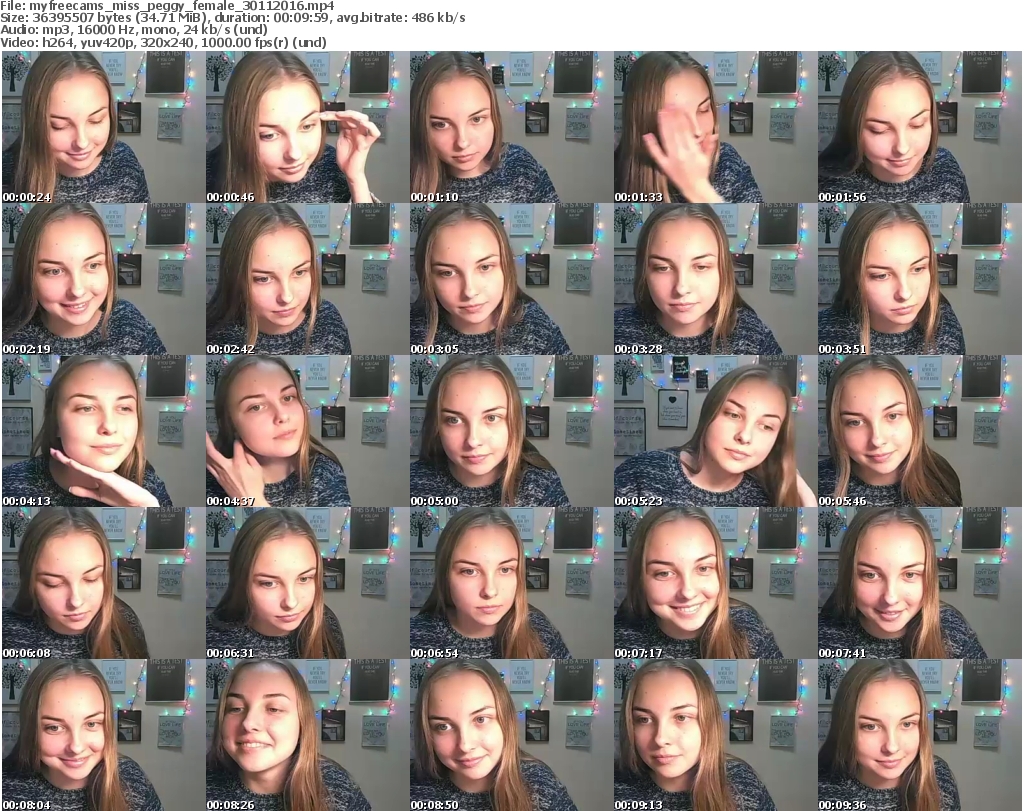The height and width of the screenshot is (811, 1024).
Task: Click the final frame at 00:09:36
Action: click(x=919, y=735)
